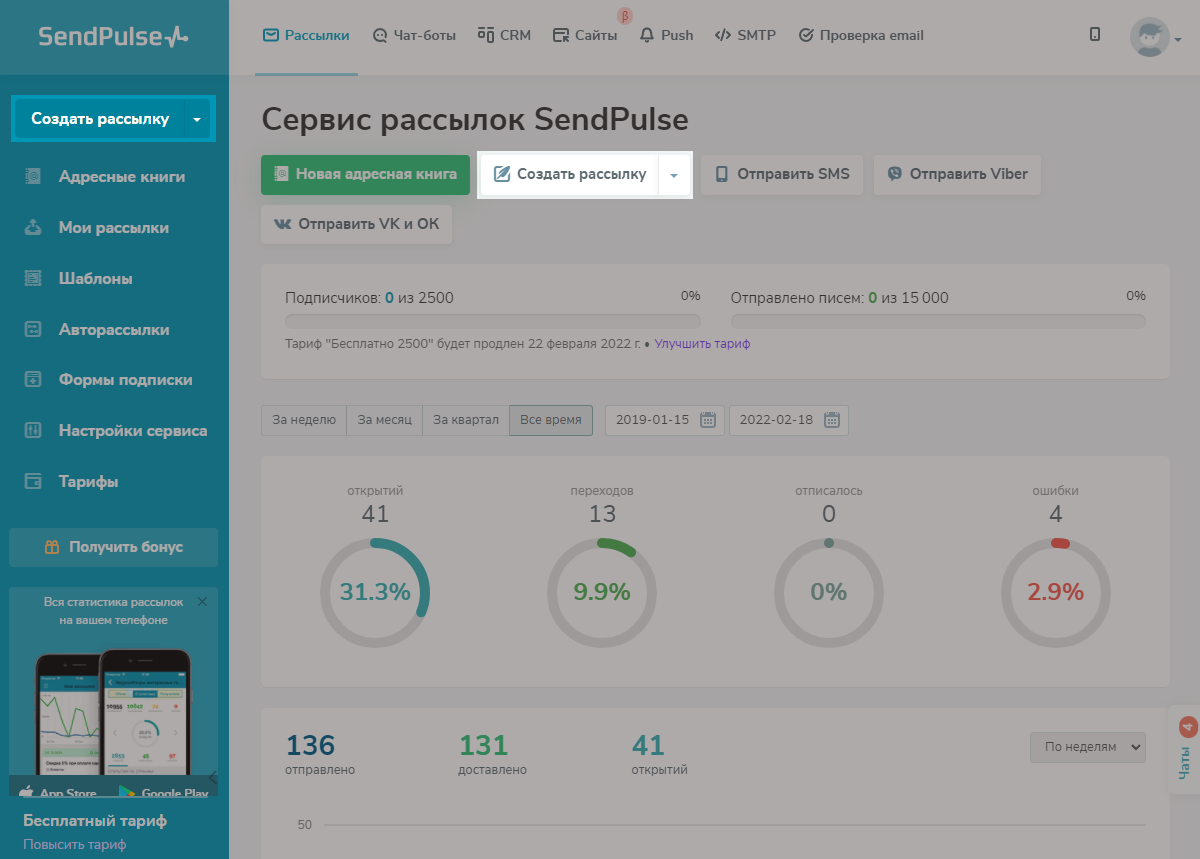Open the Чаты side panel tab
Image resolution: width=1200 pixels, height=859 pixels.
click(1186, 750)
